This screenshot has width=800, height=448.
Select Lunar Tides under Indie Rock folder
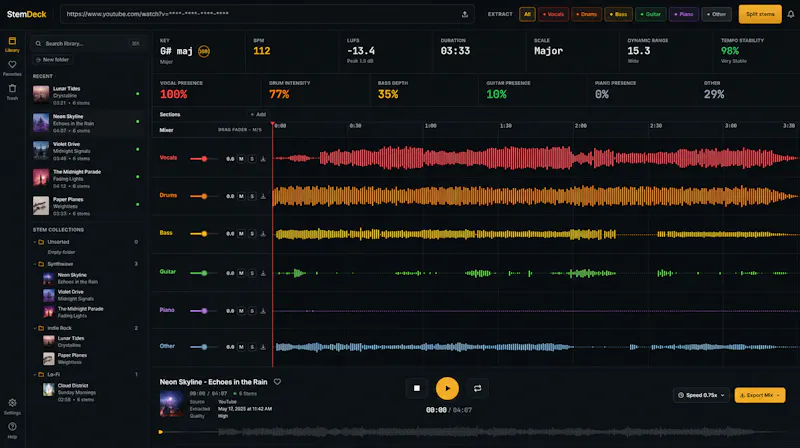87,341
